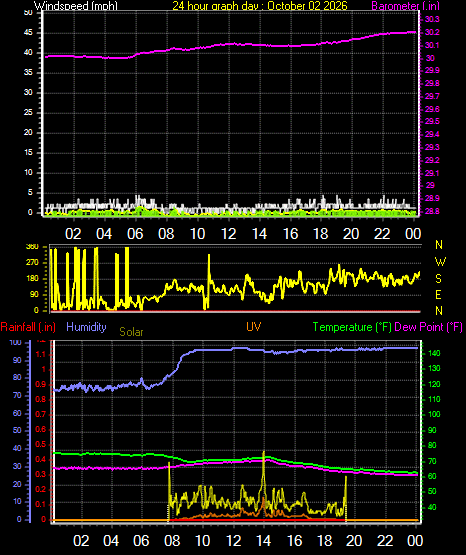Click the Dew Point (°F) legend label
This screenshot has width=466, height=555.
coord(428,327)
